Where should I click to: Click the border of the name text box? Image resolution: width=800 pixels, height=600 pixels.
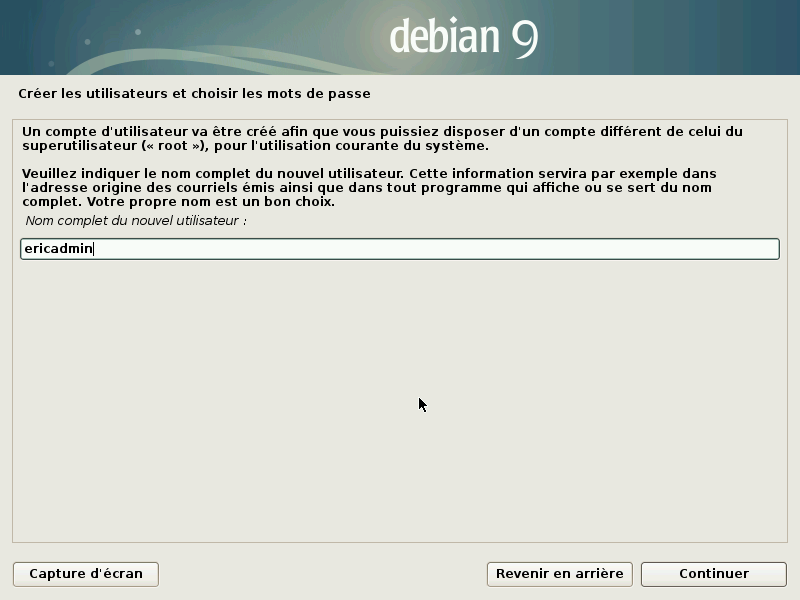click(400, 239)
